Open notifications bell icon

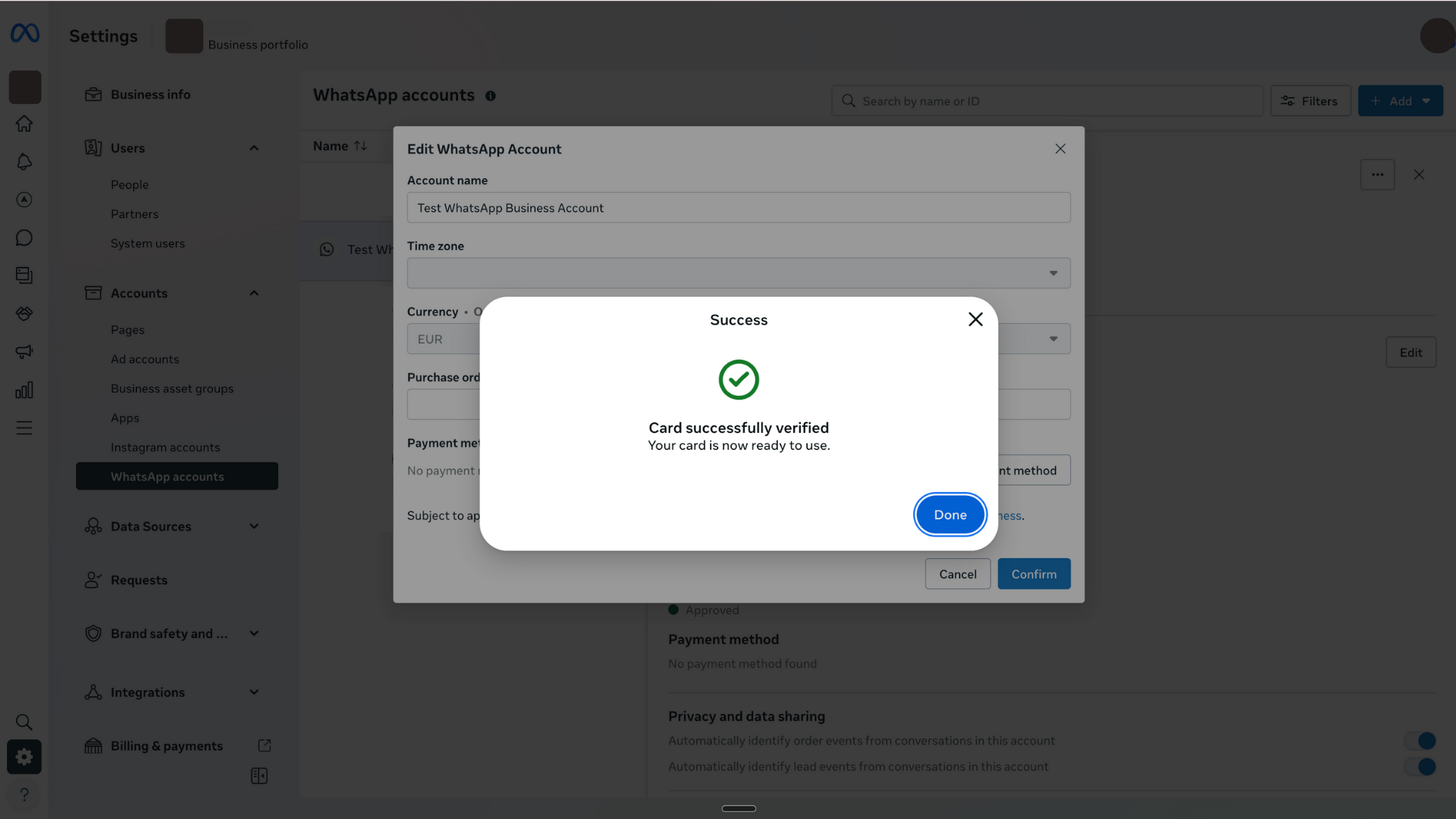click(24, 162)
